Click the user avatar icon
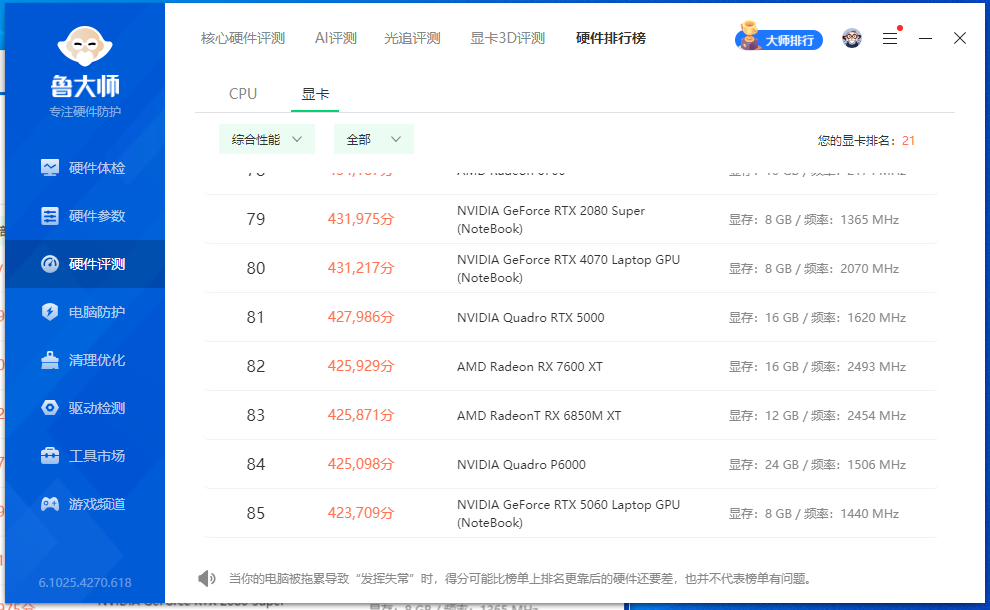Viewport: 990px width, 610px height. point(852,39)
